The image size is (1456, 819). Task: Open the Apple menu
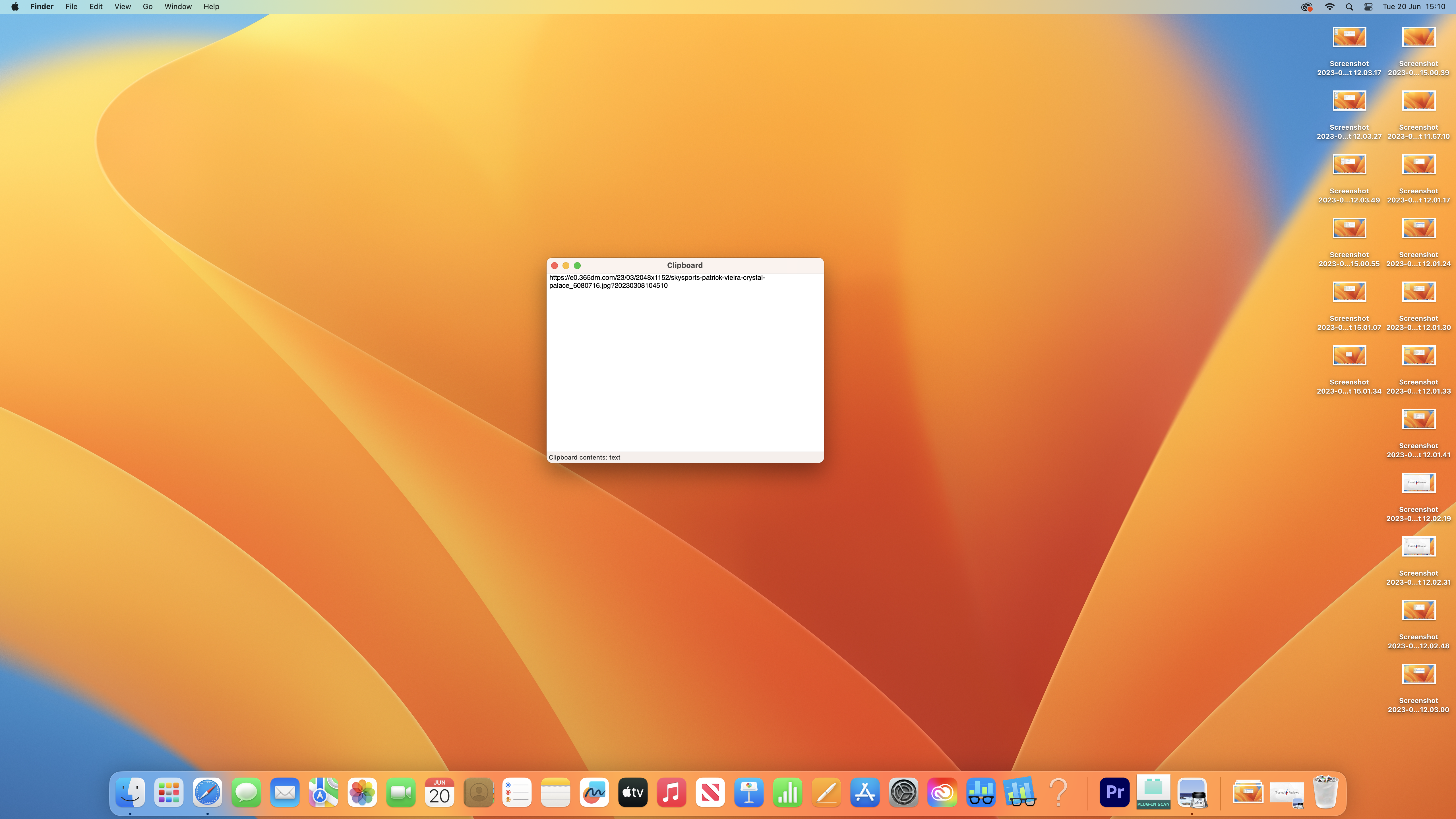(15, 7)
